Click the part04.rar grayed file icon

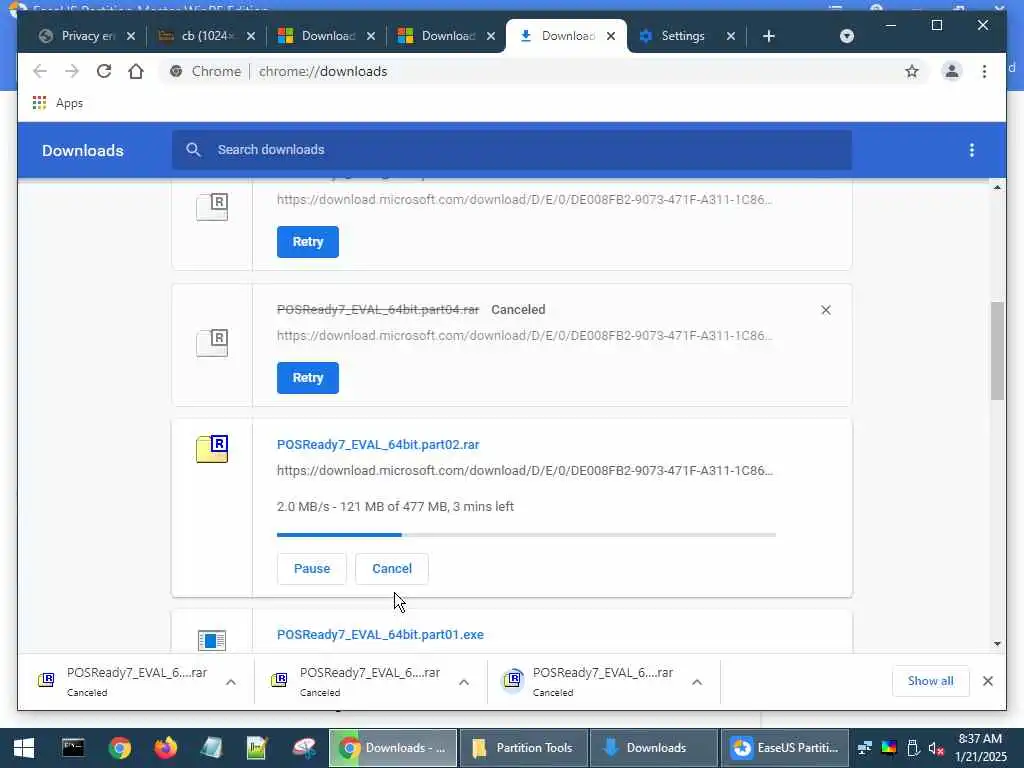click(x=212, y=343)
